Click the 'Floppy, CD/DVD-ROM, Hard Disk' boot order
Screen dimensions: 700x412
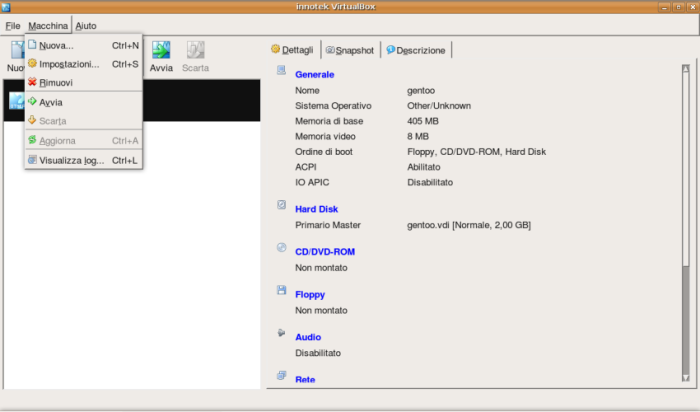(476, 152)
